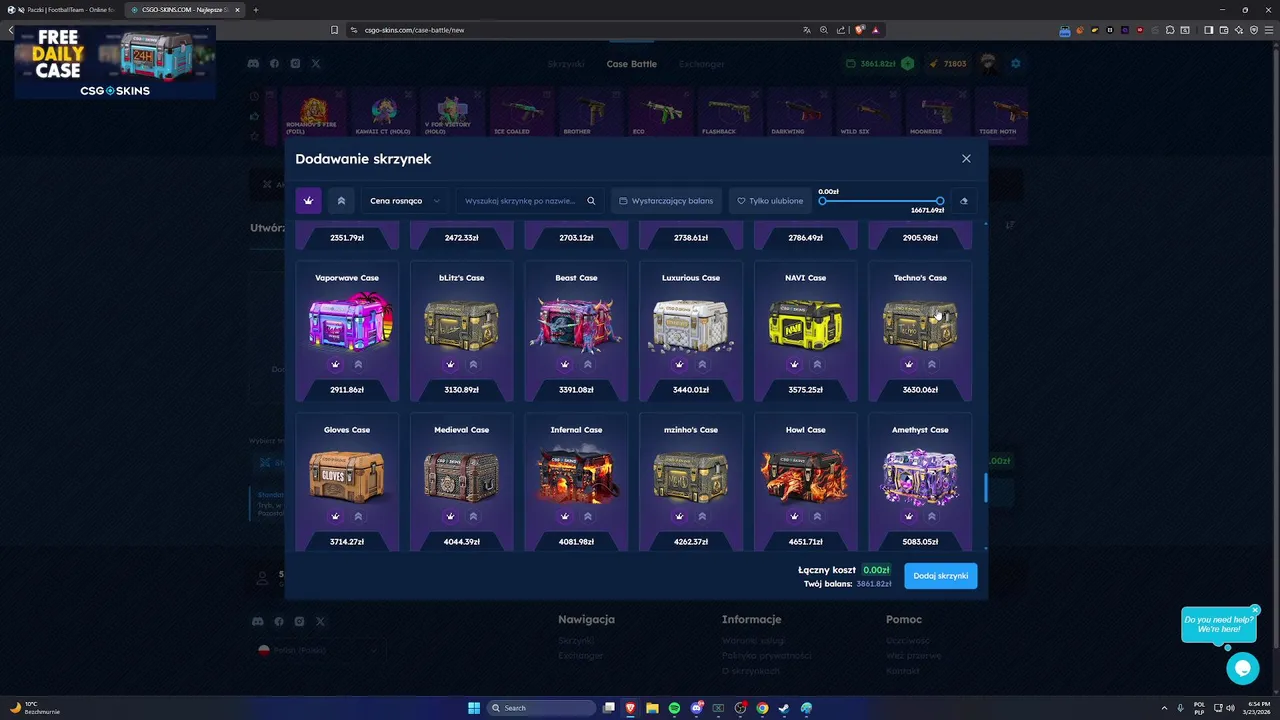This screenshot has height=720, width=1280.
Task: Click the live chat support bubble
Action: click(1243, 668)
